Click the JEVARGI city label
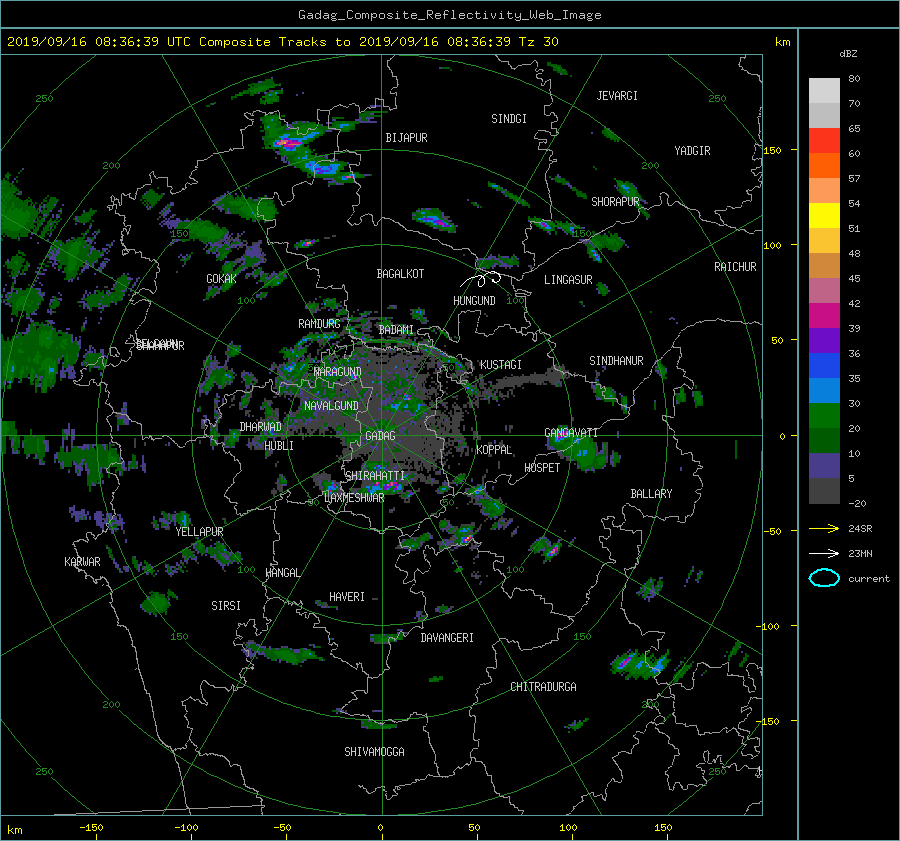The image size is (900, 841). (x=617, y=96)
